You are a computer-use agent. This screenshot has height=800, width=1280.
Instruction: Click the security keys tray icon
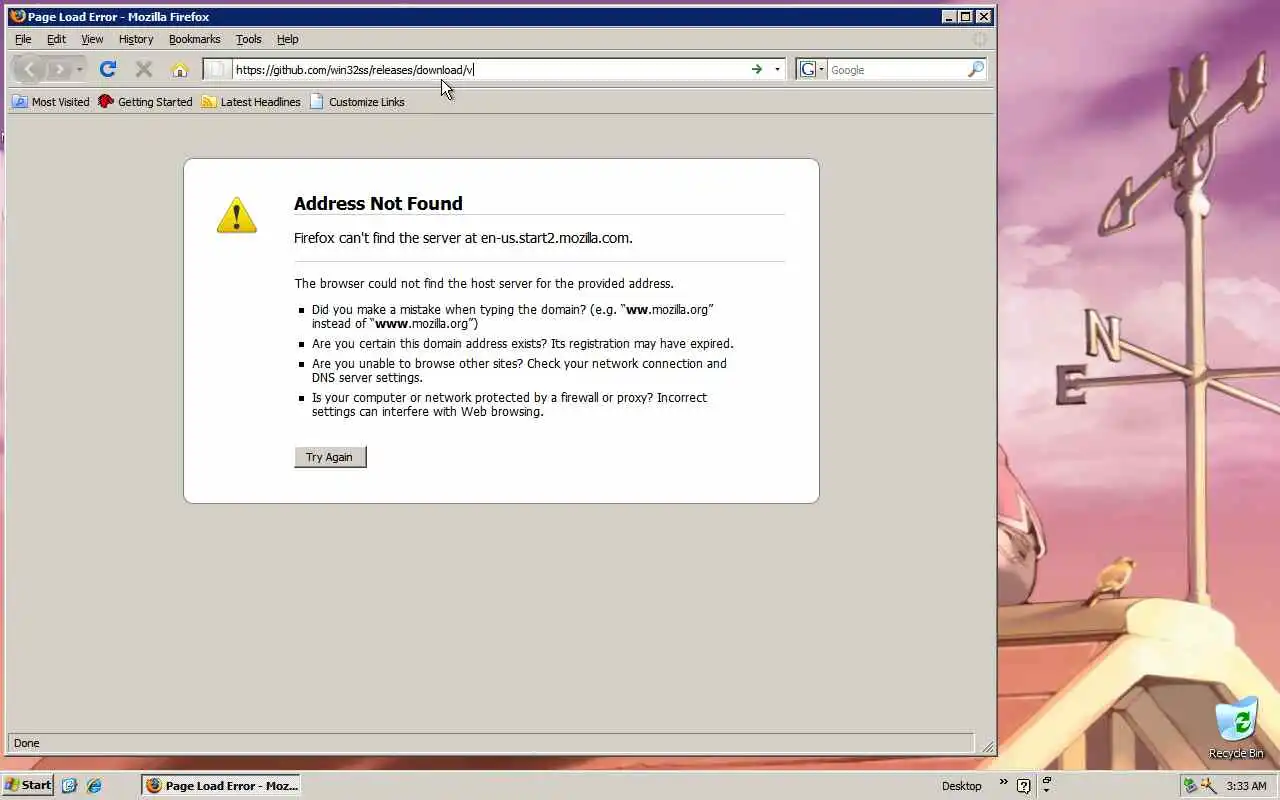pos(1209,786)
